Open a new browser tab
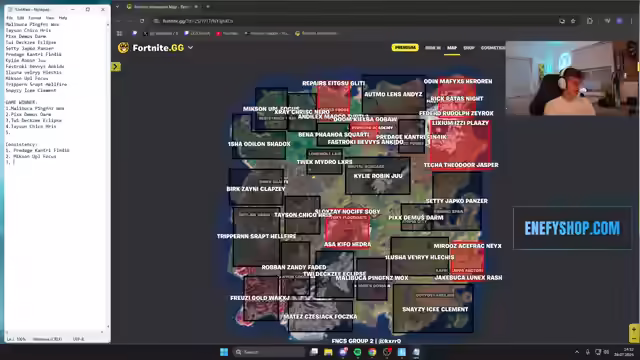 tap(208, 7)
